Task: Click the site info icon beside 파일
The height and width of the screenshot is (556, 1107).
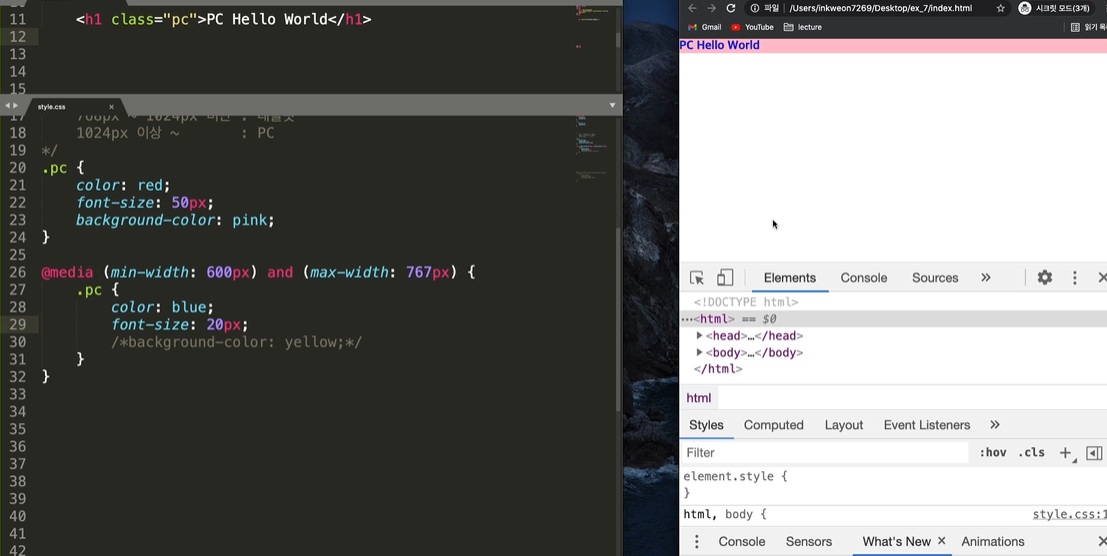Action: point(755,8)
